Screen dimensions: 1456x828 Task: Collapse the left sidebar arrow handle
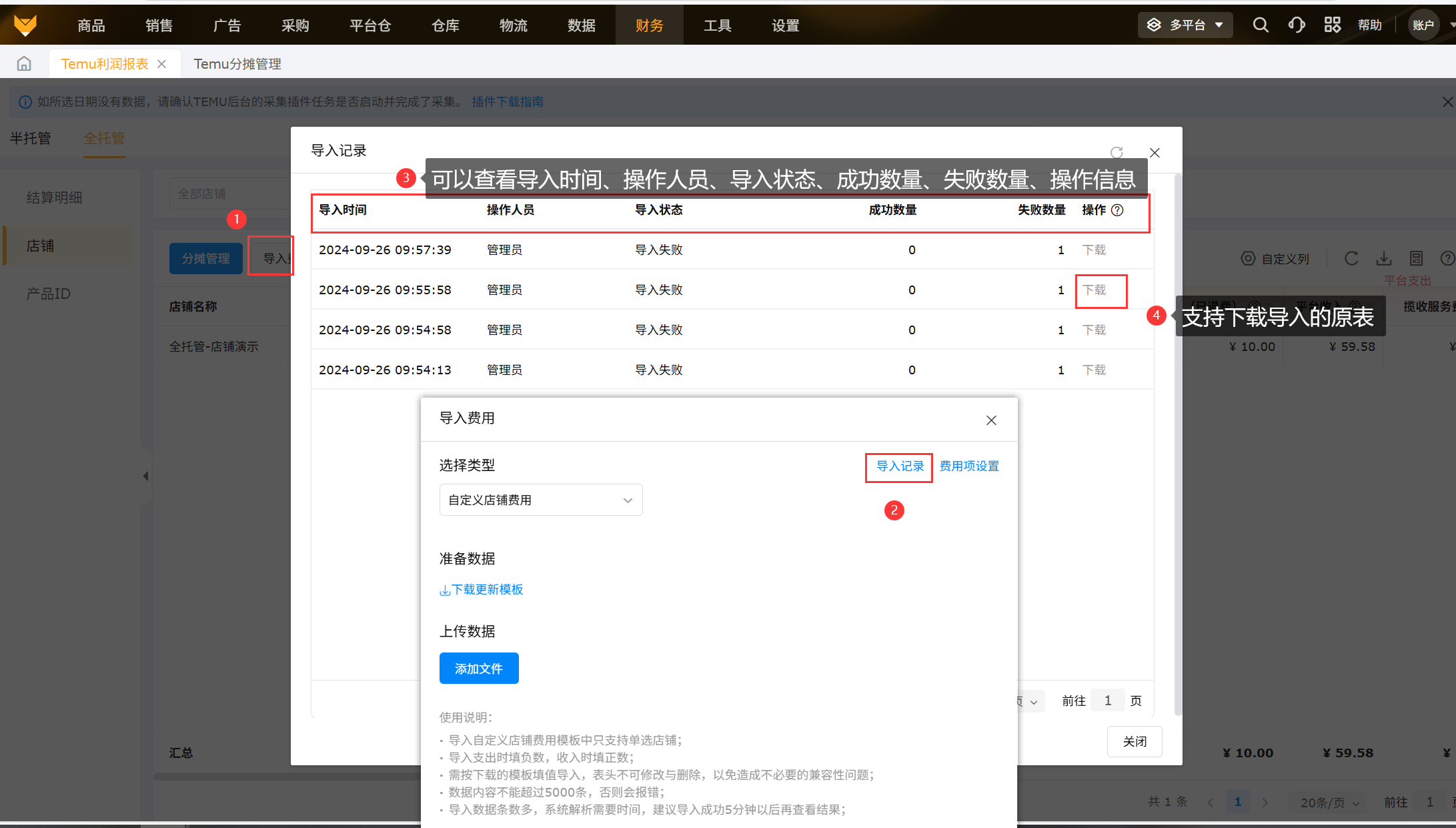coord(145,476)
